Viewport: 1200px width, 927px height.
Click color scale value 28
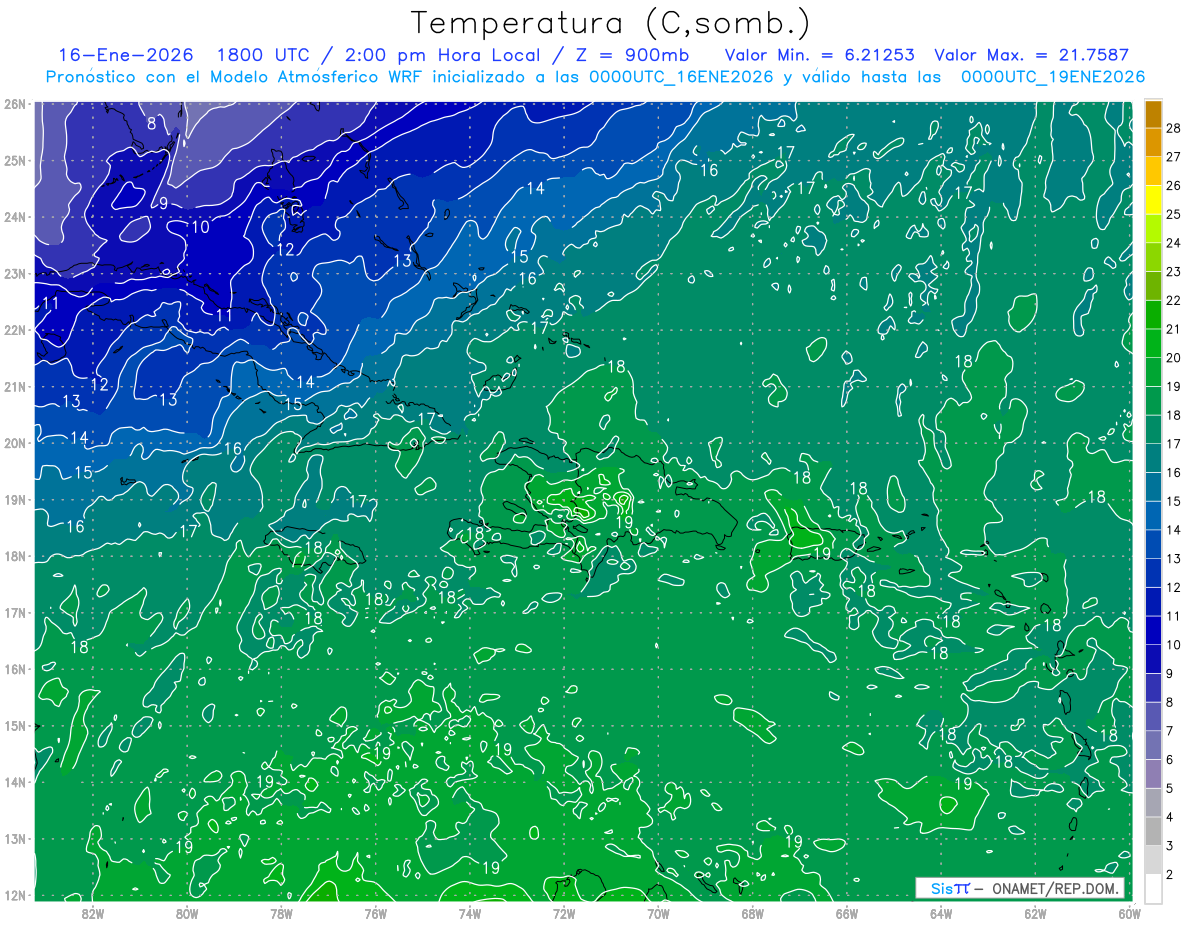tap(1174, 128)
